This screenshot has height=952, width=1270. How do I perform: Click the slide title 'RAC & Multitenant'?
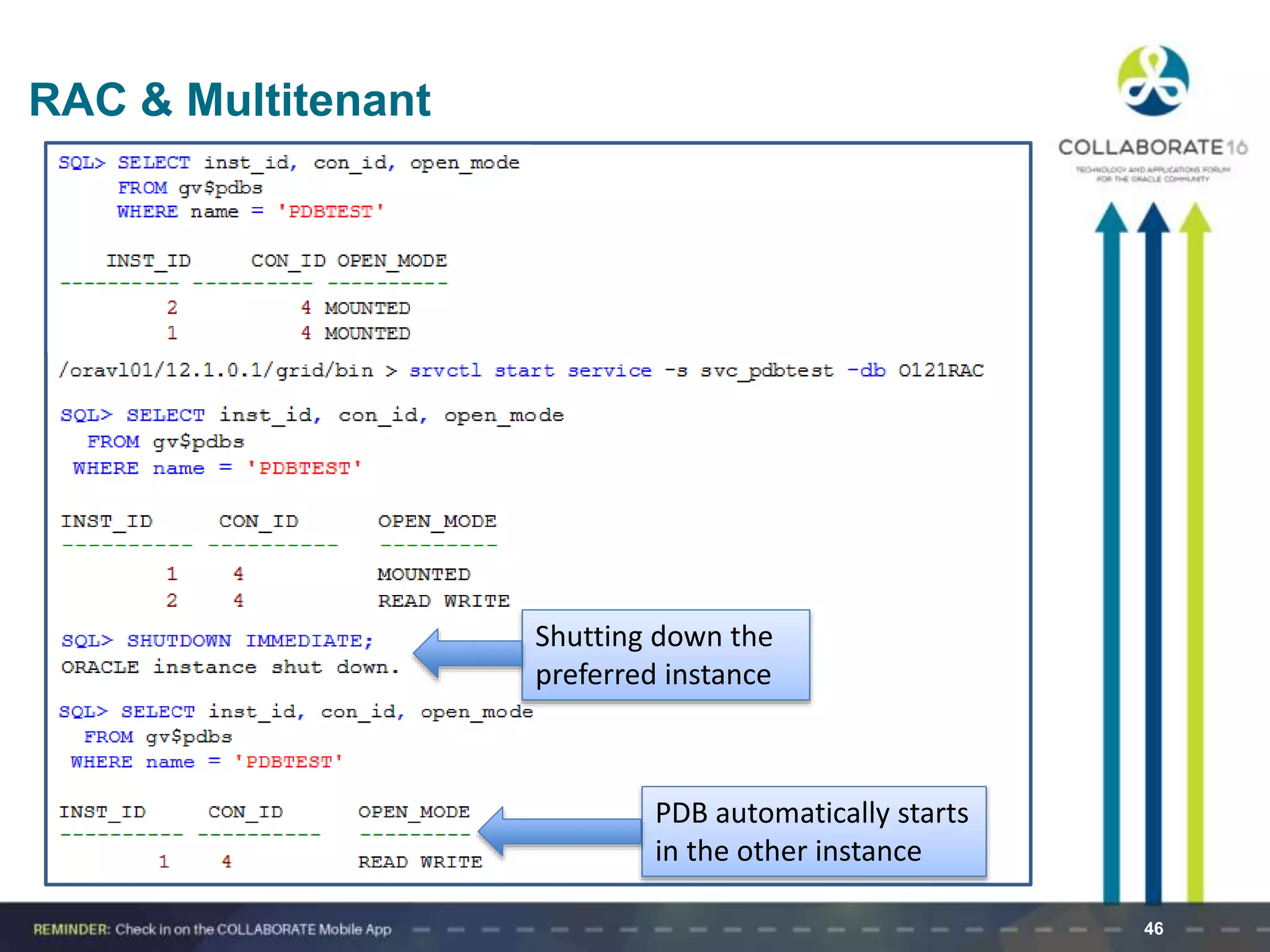click(229, 100)
